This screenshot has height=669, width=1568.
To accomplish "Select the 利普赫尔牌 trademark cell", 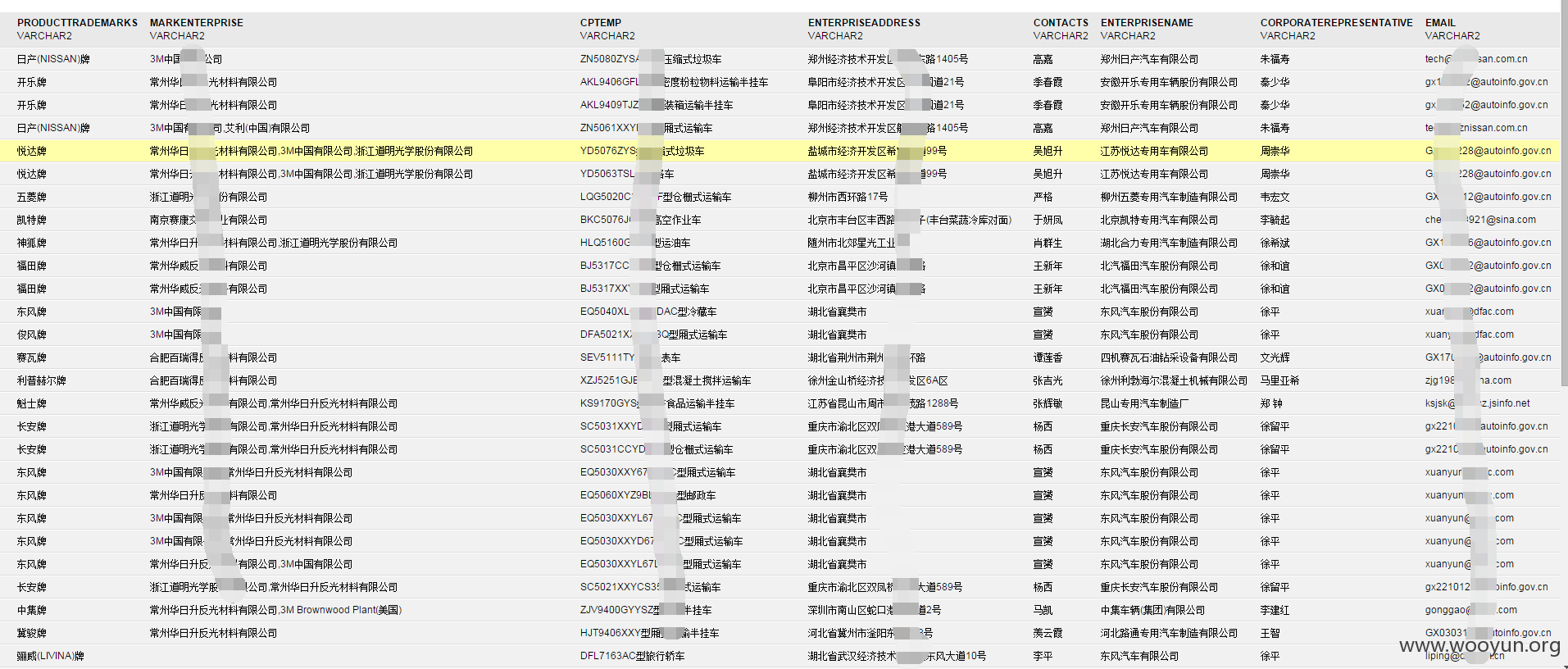I will pyautogui.click(x=42, y=380).
